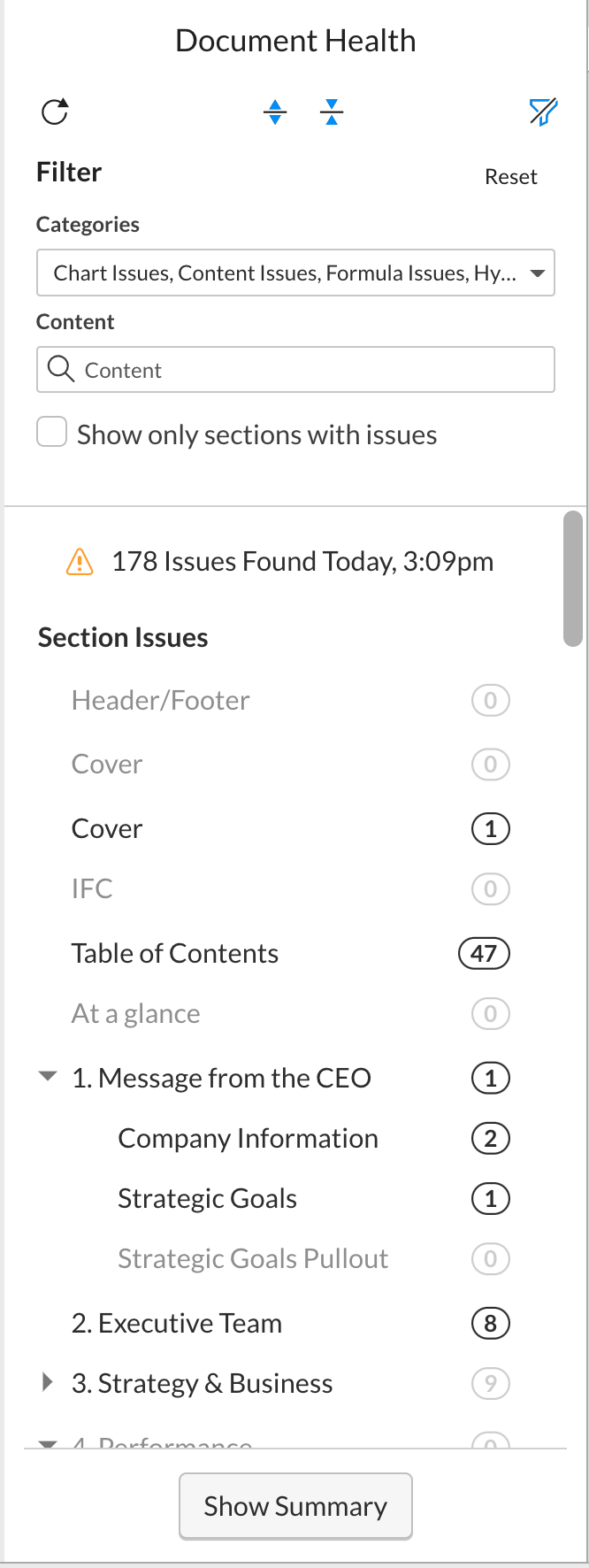Viewport: 589px width, 1568px height.
Task: Click the collapse all sections icon
Action: click(x=332, y=112)
